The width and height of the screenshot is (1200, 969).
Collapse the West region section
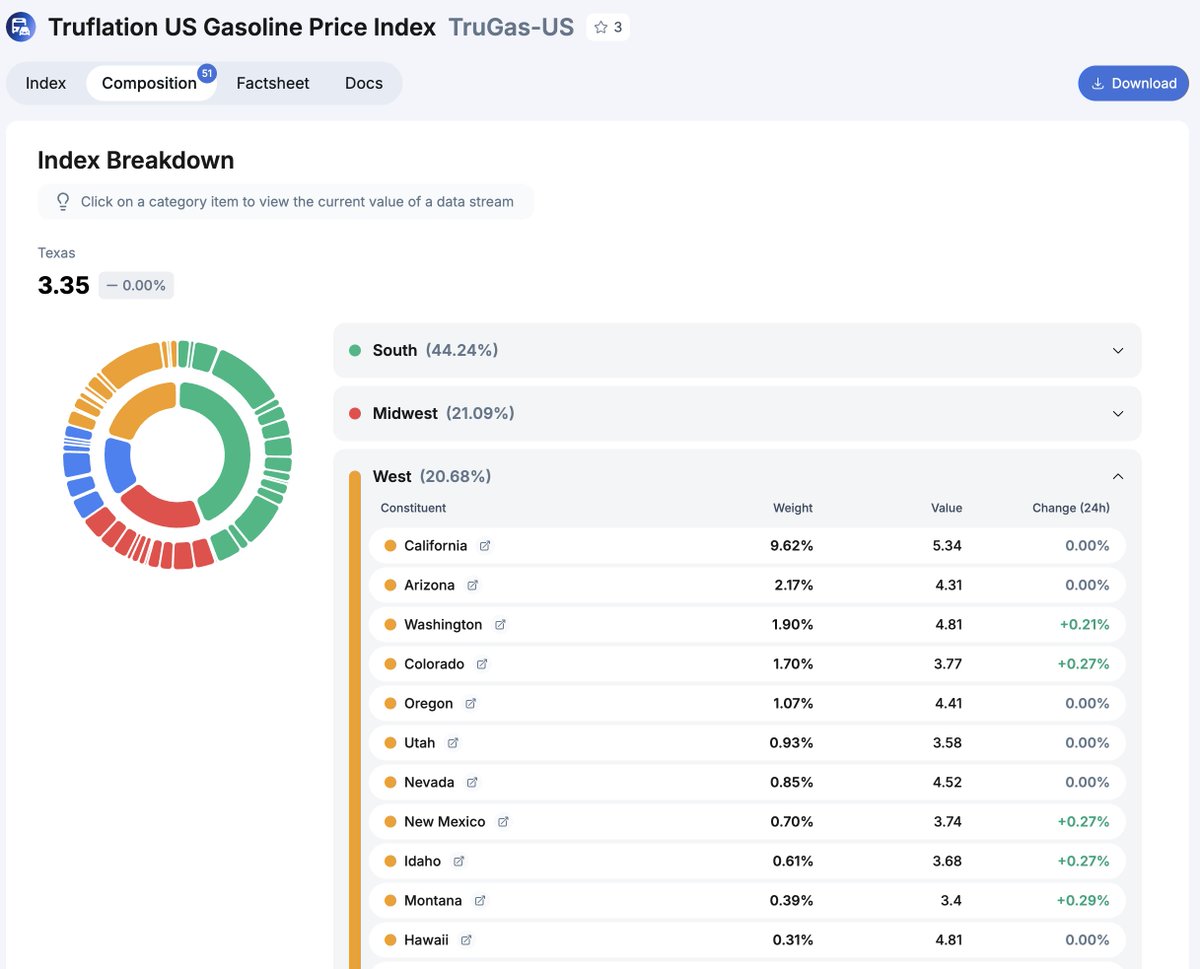1118,476
